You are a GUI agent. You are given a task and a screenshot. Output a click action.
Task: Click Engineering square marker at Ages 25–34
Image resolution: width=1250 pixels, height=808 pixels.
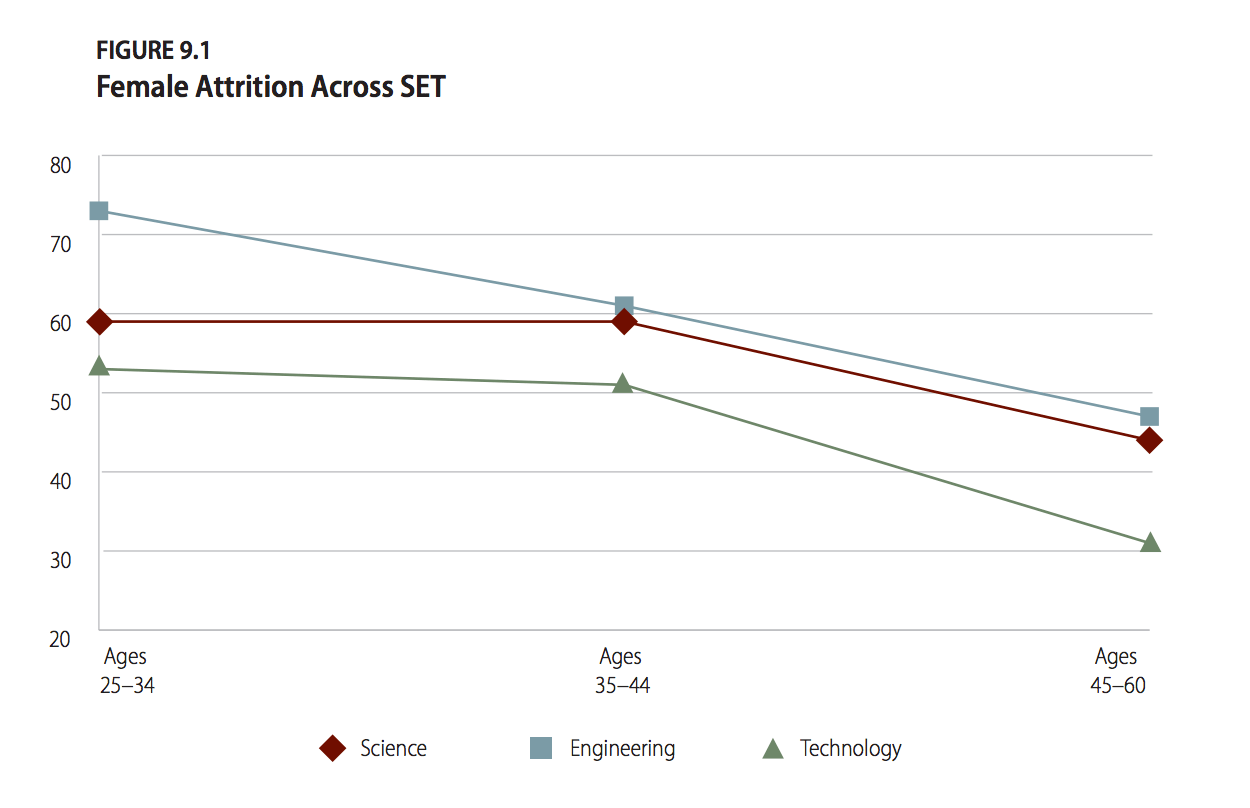pyautogui.click(x=99, y=211)
